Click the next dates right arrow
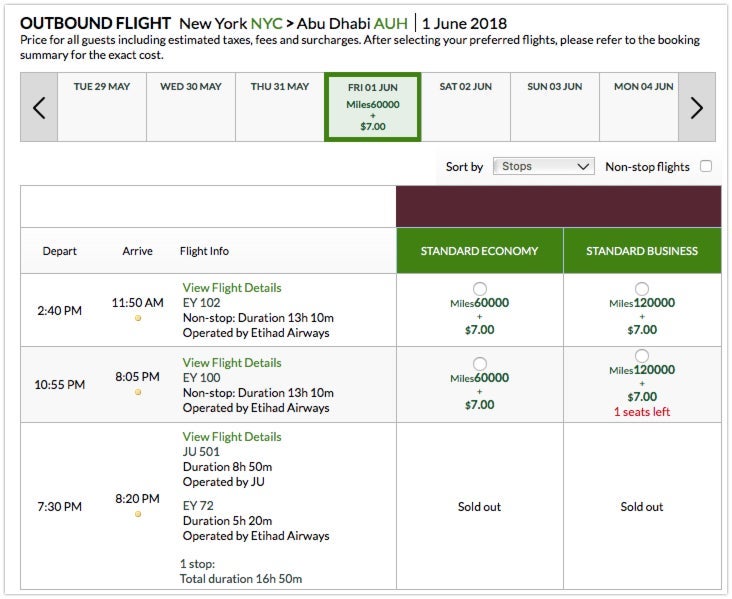Screen dimensions: 732x599 697,107
